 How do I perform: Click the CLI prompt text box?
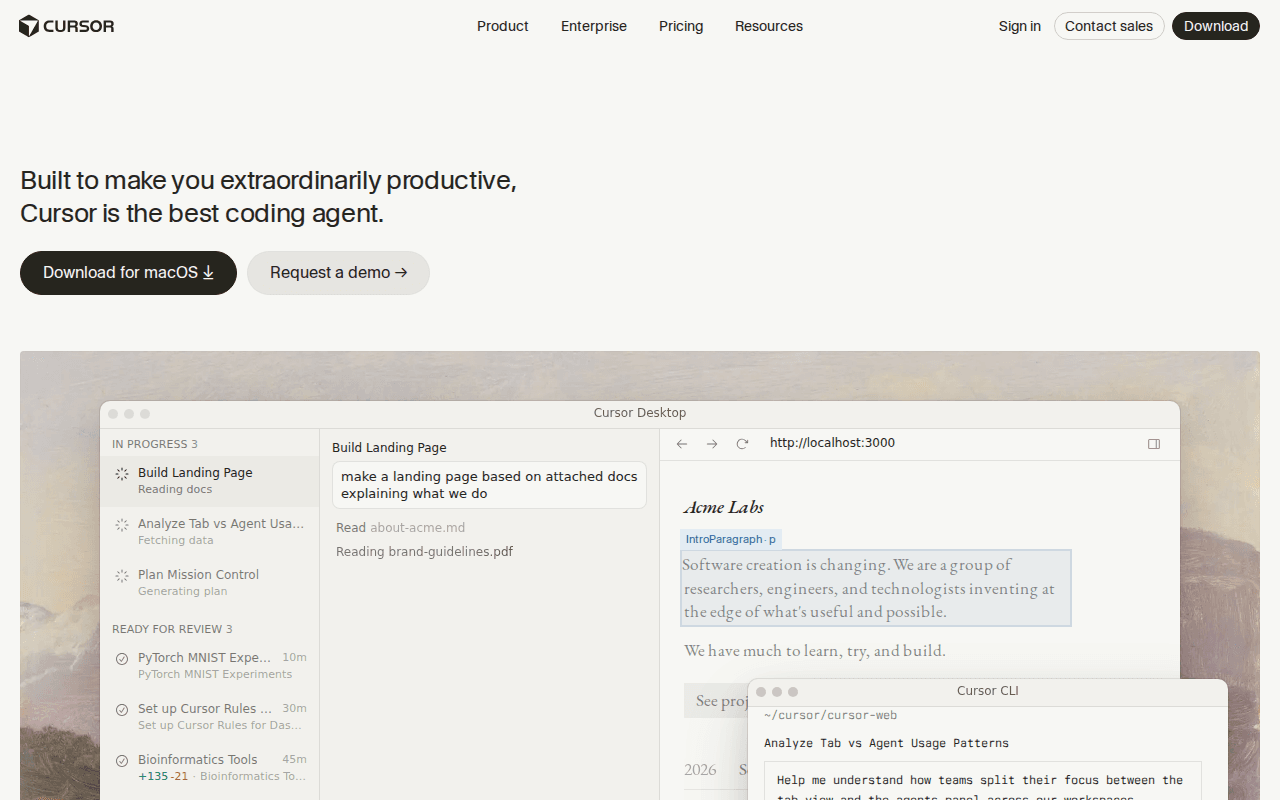click(983, 781)
